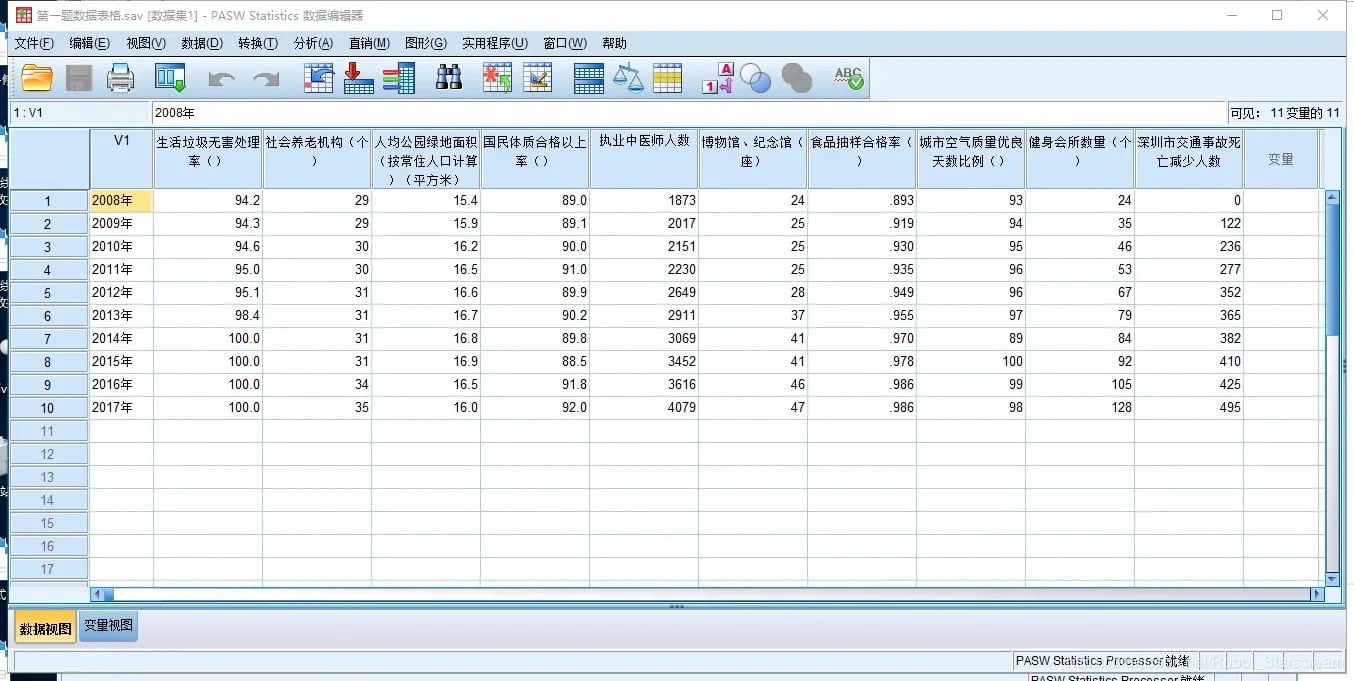Click the Insert cases icon
Screen dimensions: 1354x681
pyautogui.click(x=497, y=78)
